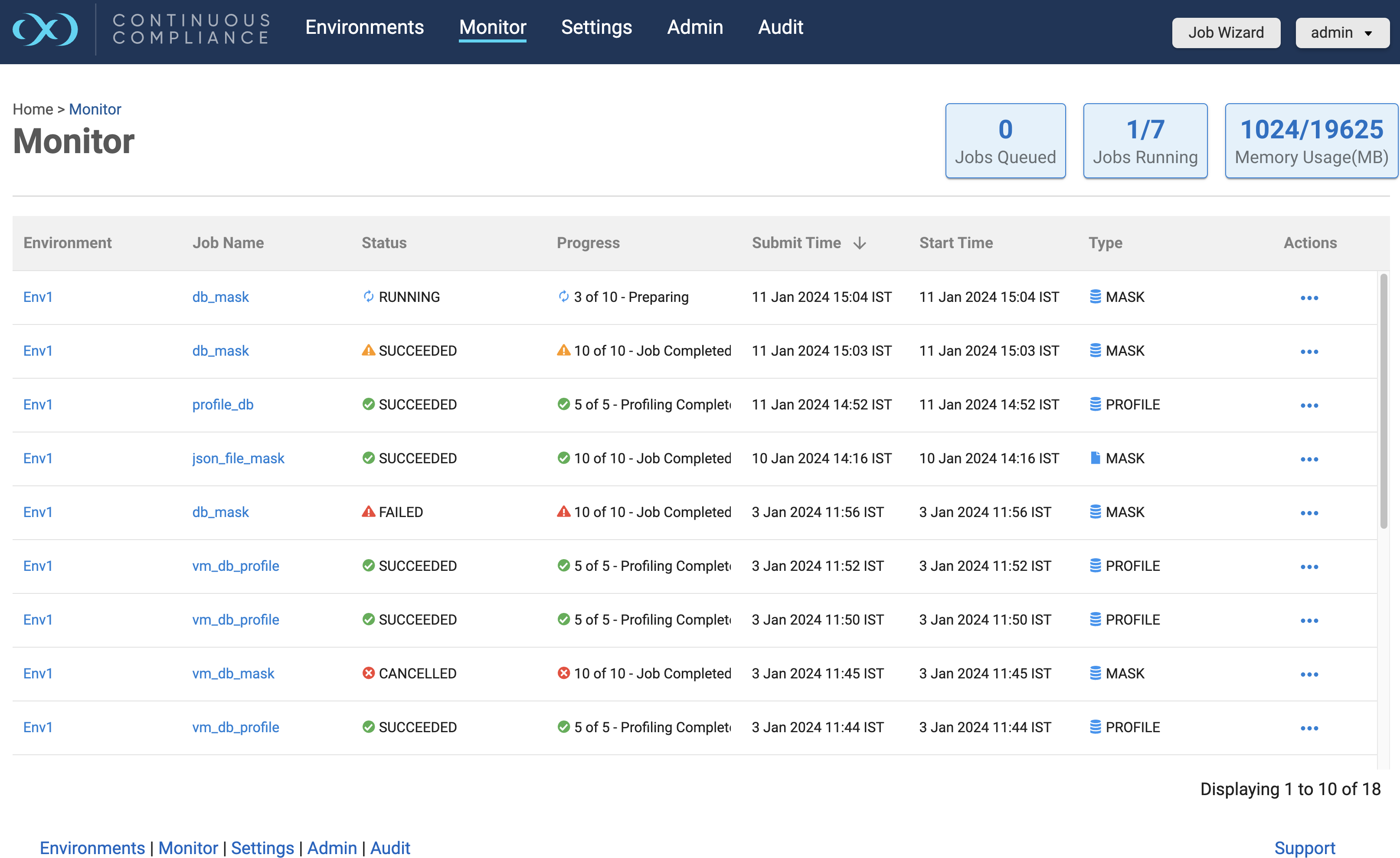Open actions menu for running db_mask job
Screen dimensions: 1400x858
click(1309, 298)
